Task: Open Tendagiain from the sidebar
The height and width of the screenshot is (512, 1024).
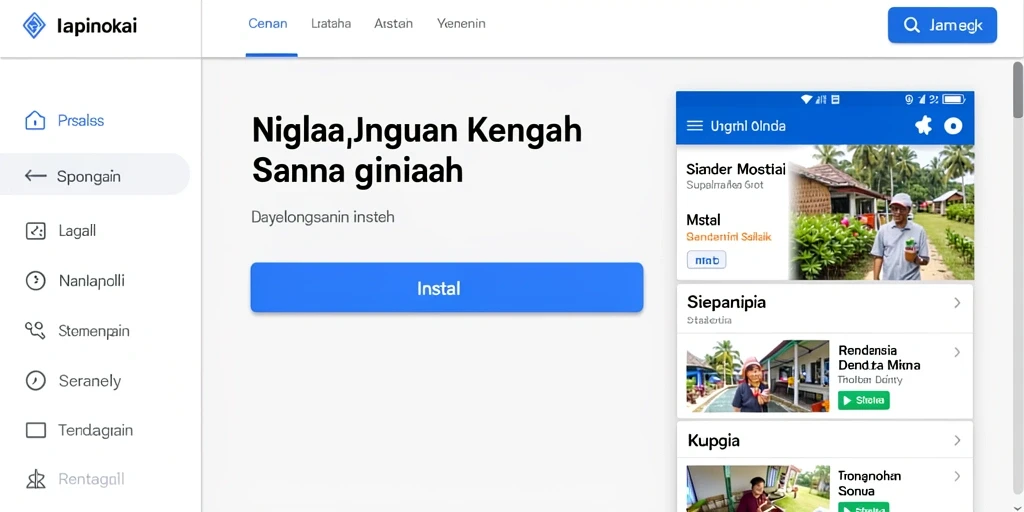Action: coord(95,430)
